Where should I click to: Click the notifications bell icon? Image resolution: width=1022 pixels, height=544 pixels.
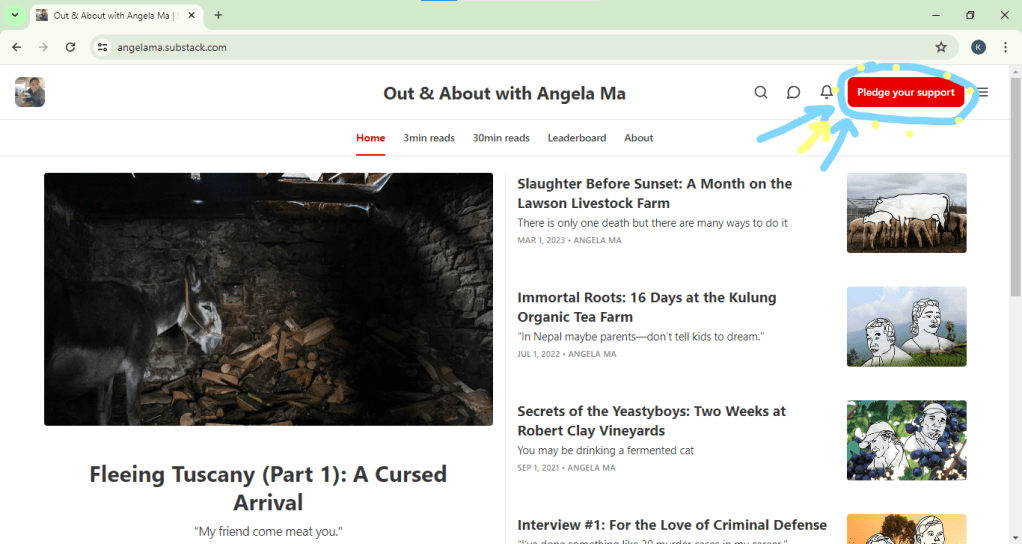(826, 92)
